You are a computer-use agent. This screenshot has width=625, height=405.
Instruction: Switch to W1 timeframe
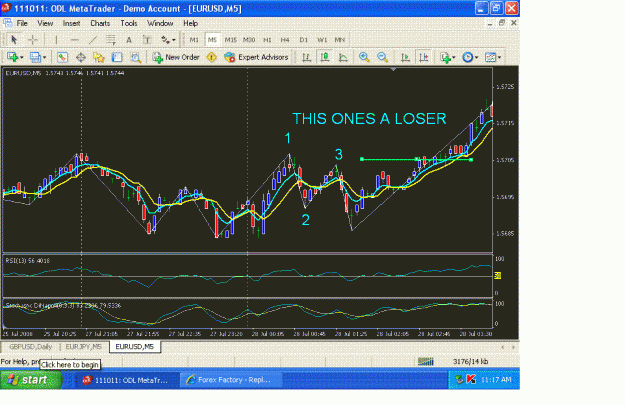[x=322, y=40]
